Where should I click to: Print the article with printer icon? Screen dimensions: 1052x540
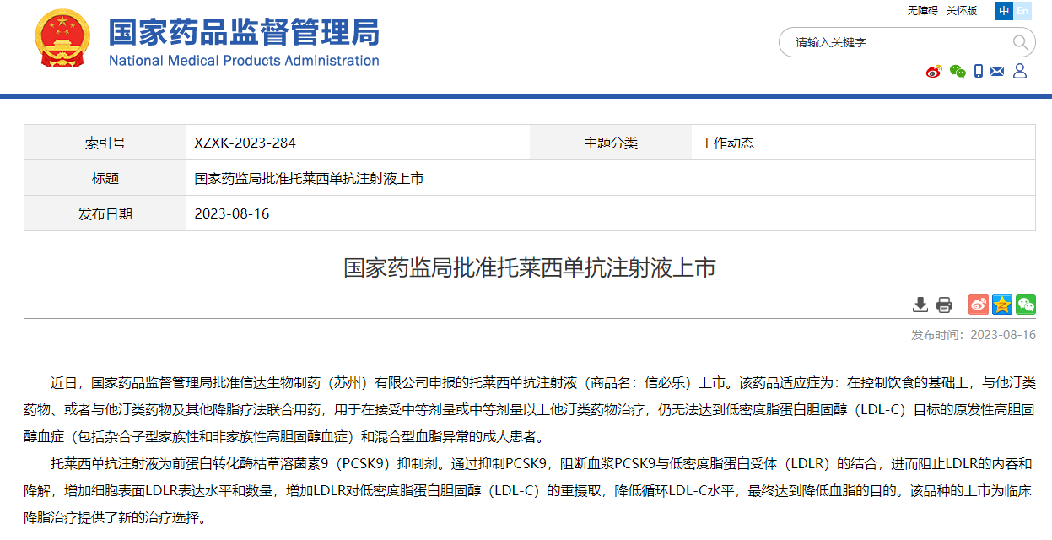pos(943,305)
